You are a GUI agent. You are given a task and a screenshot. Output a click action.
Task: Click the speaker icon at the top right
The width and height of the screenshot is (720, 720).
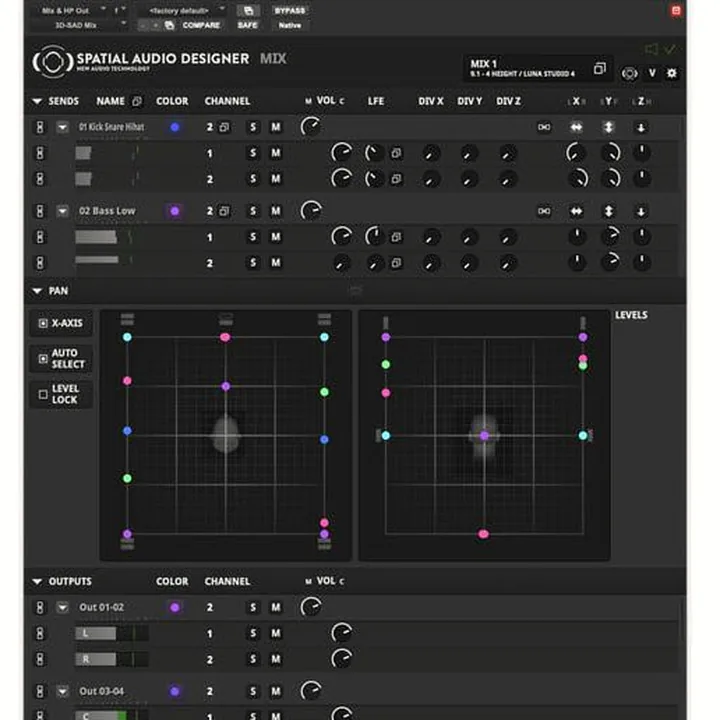click(651, 49)
